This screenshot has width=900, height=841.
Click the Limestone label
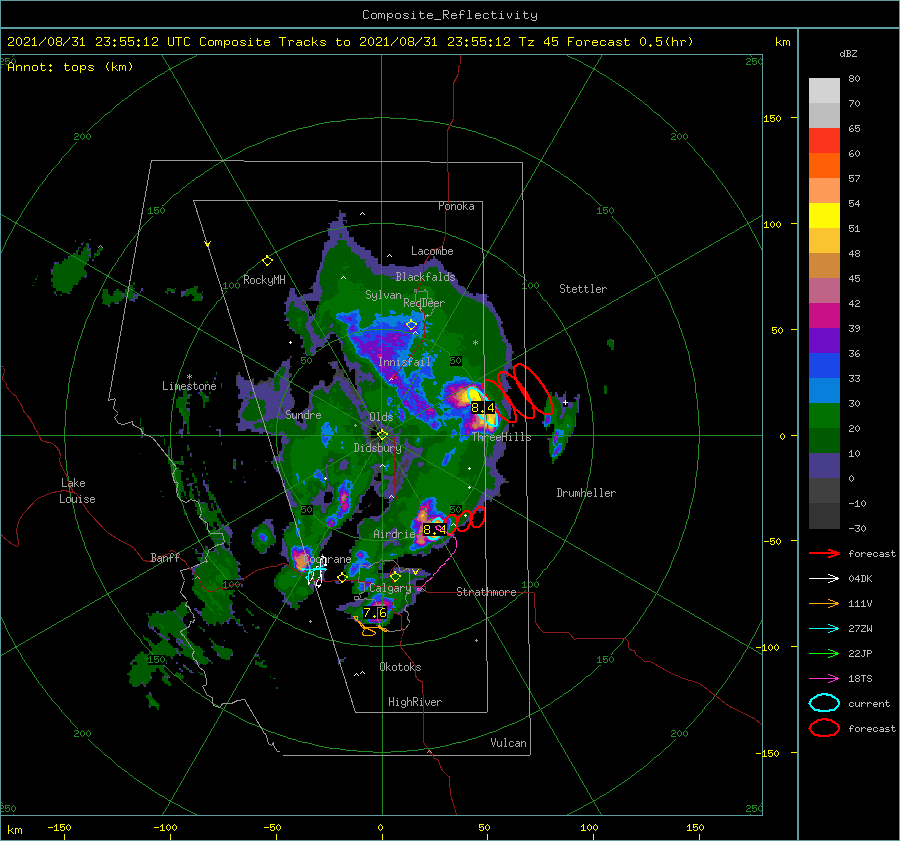(x=189, y=386)
